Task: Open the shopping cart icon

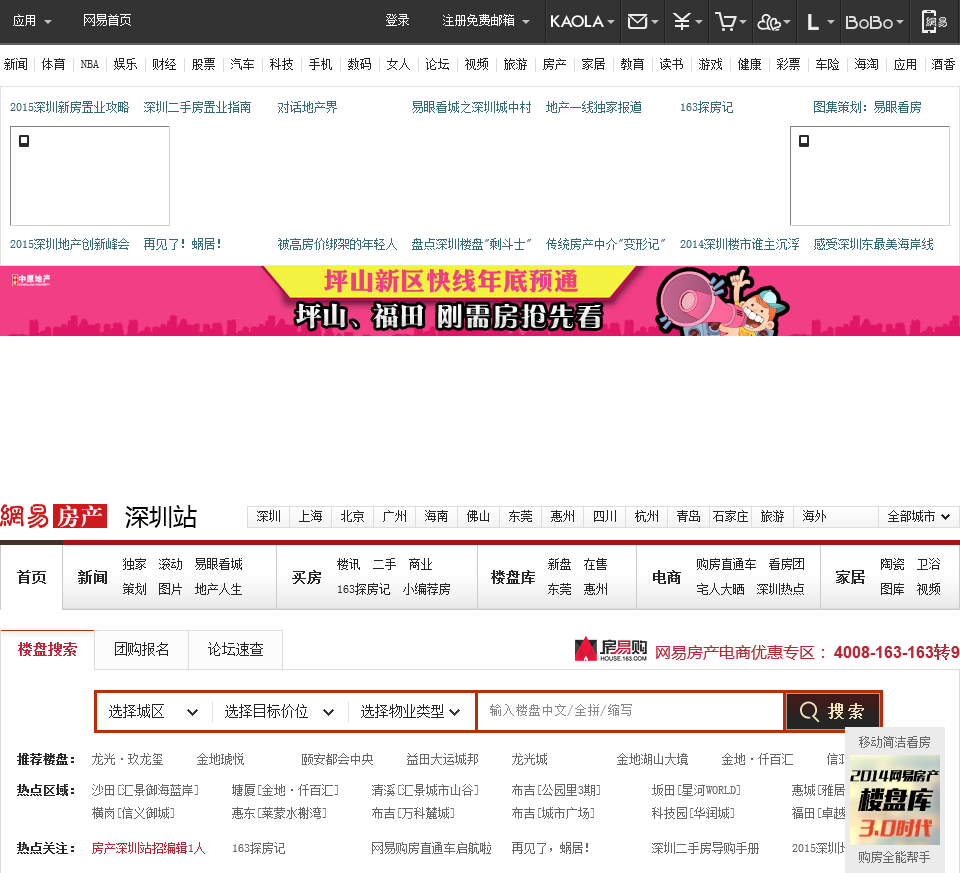Action: coord(726,21)
